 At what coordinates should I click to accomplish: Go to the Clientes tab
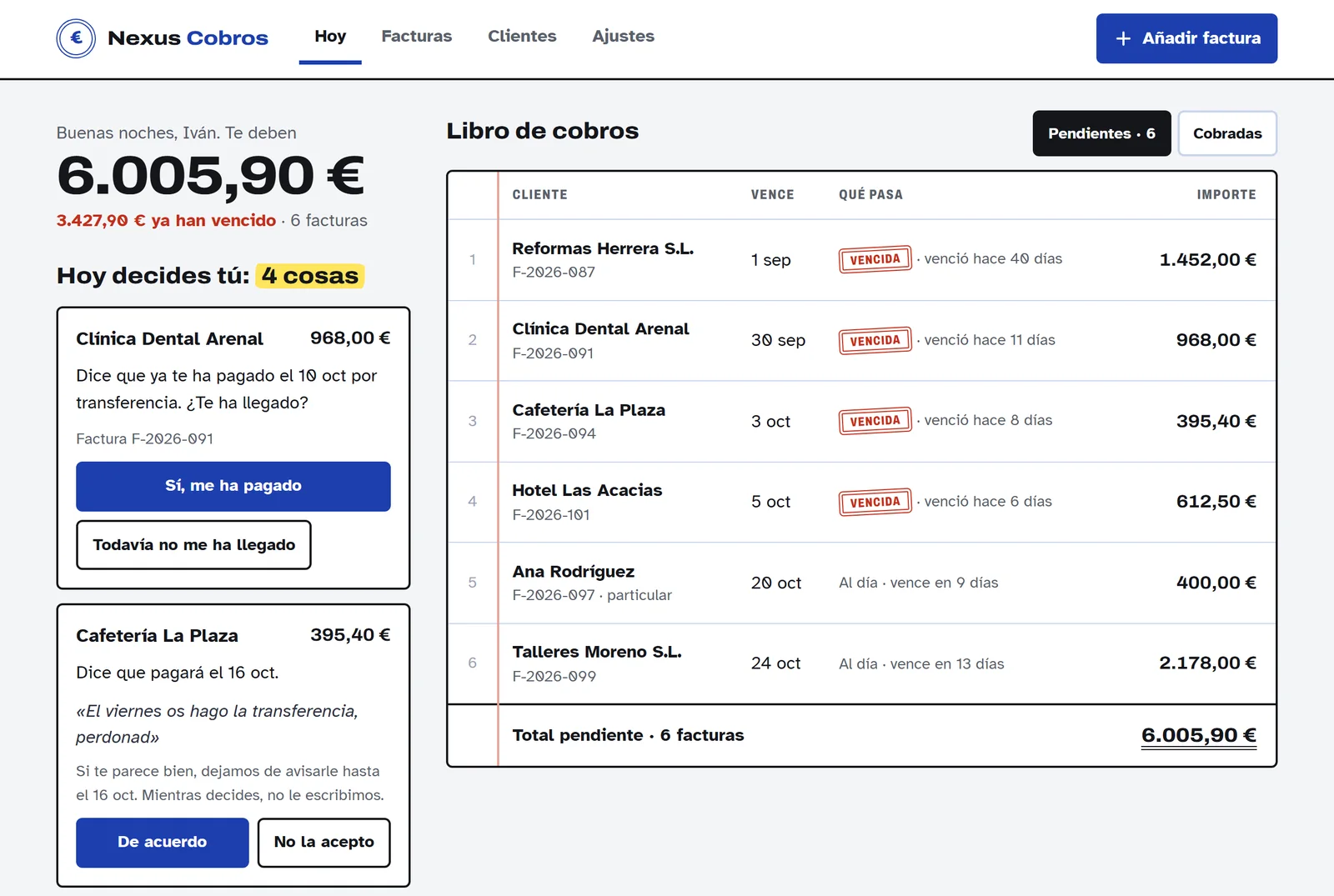coord(522,37)
